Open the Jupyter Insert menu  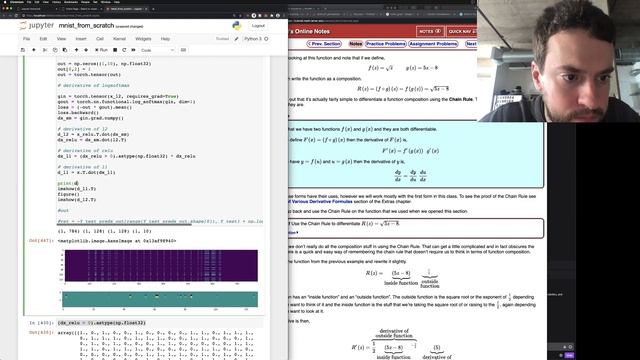[81, 39]
